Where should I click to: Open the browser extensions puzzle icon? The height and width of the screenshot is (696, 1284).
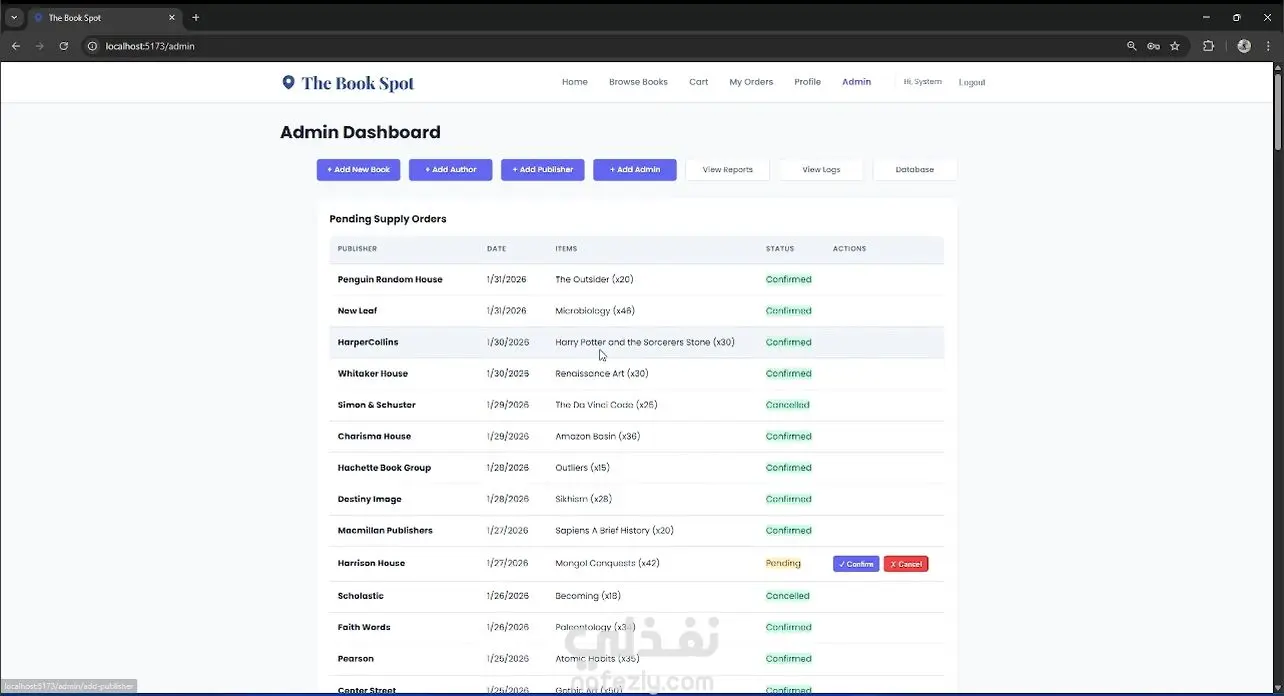tap(1208, 46)
